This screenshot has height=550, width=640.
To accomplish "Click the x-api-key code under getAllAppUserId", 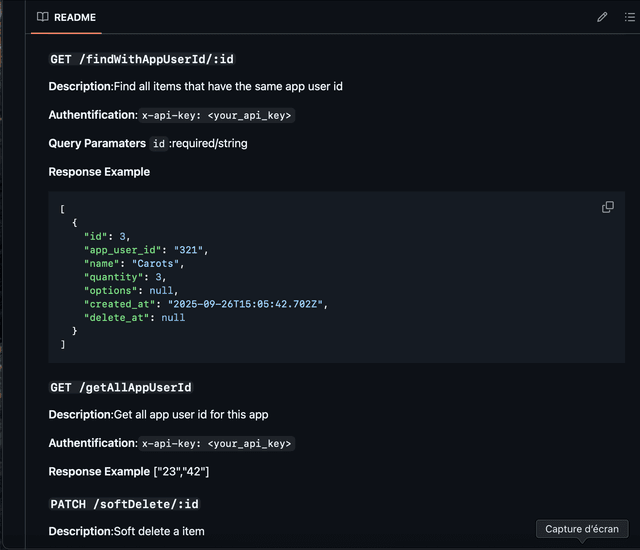I will [x=217, y=444].
